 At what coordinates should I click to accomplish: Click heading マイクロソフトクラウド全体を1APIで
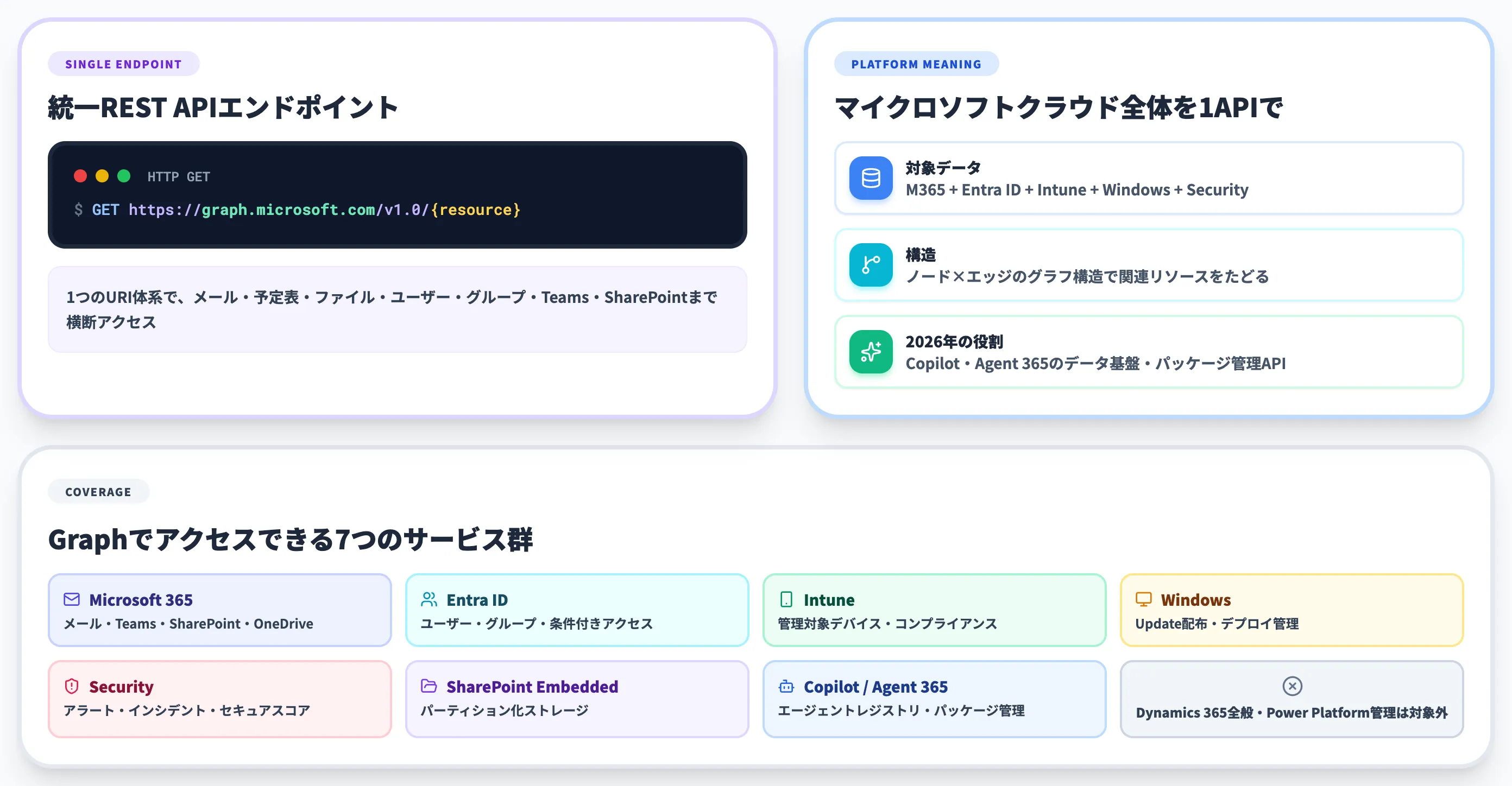tap(1059, 107)
